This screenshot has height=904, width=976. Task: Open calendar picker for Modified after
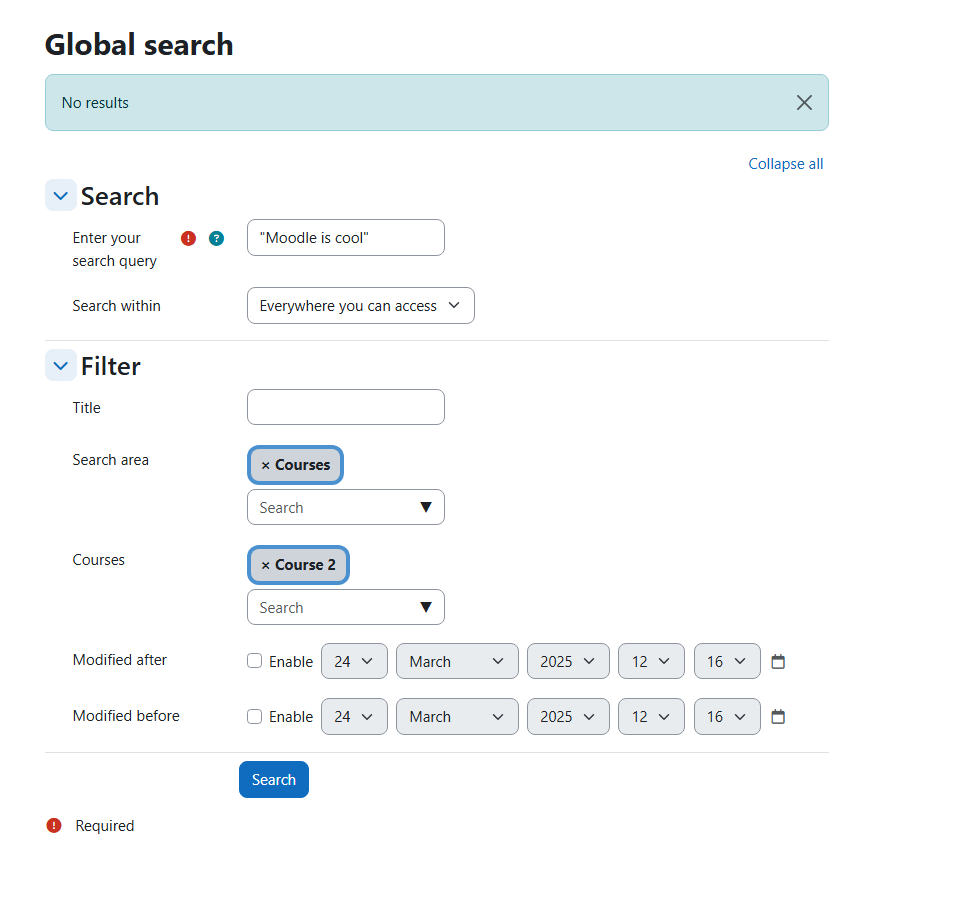point(777,661)
